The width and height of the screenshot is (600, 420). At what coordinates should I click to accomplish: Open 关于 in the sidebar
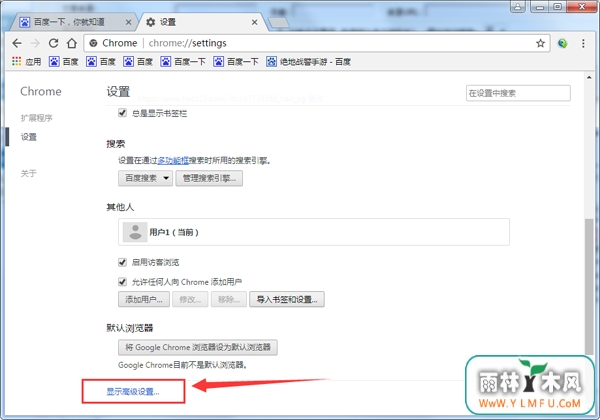pos(29,173)
